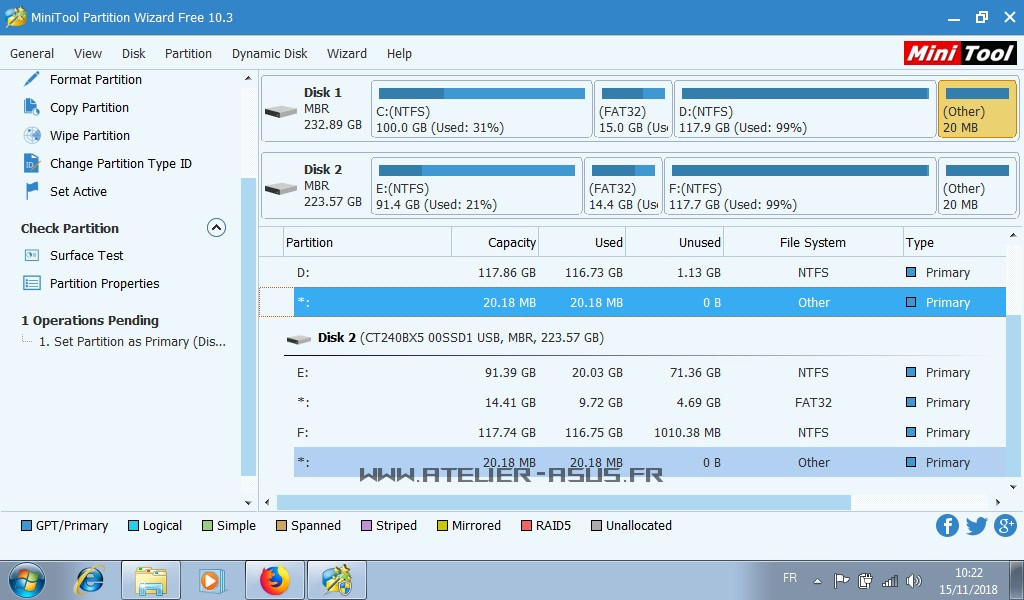Select D:(NTFS) 117.9 GB block on Disk 1

805,109
